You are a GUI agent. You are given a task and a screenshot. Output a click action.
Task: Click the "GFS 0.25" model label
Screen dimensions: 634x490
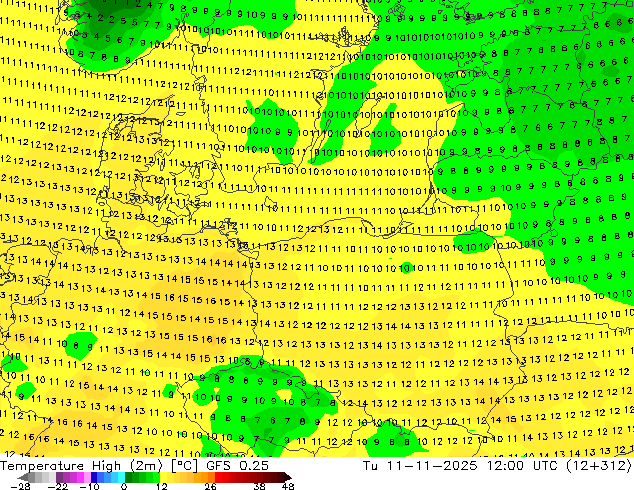tap(237, 466)
